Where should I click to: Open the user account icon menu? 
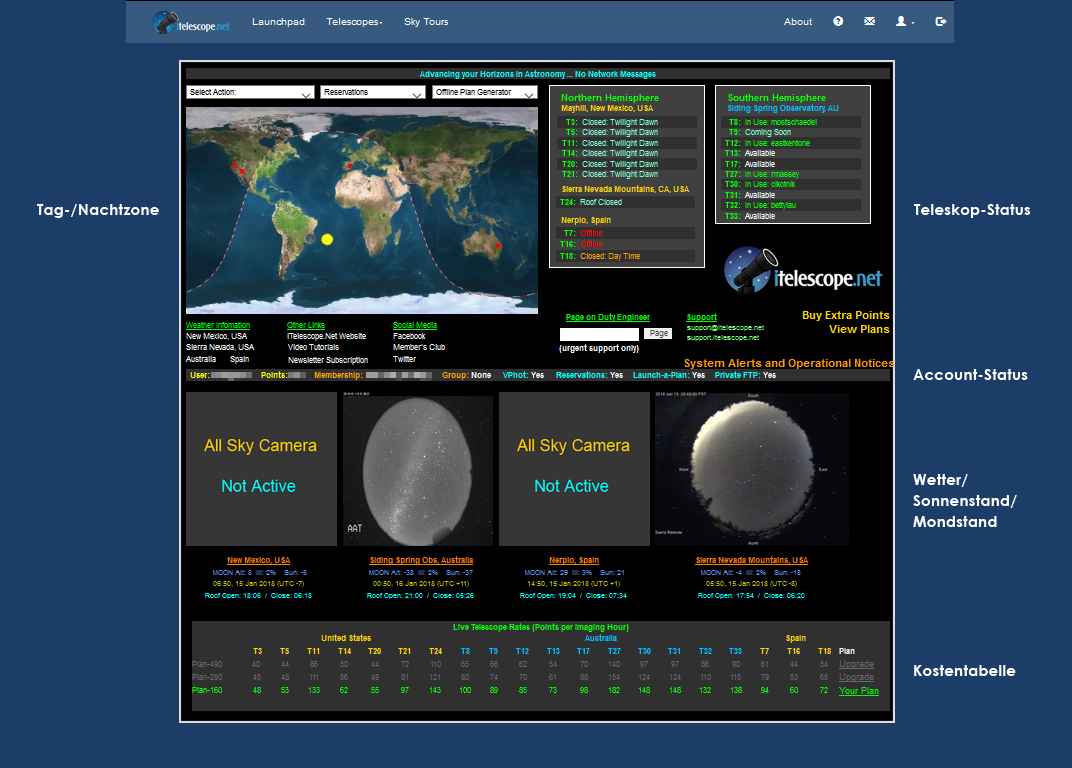905,21
